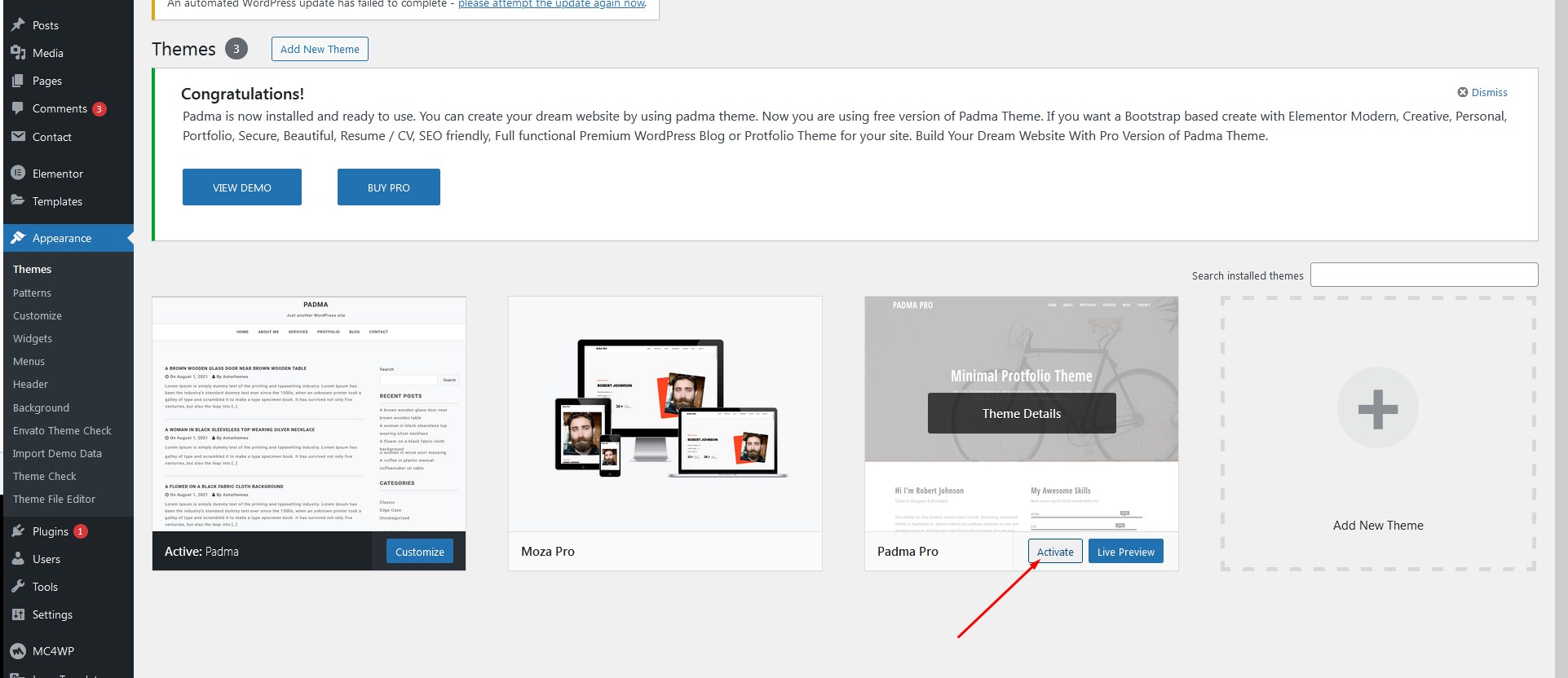1568x678 pixels.
Task: Open the Widgets submenu entry
Action: (33, 339)
